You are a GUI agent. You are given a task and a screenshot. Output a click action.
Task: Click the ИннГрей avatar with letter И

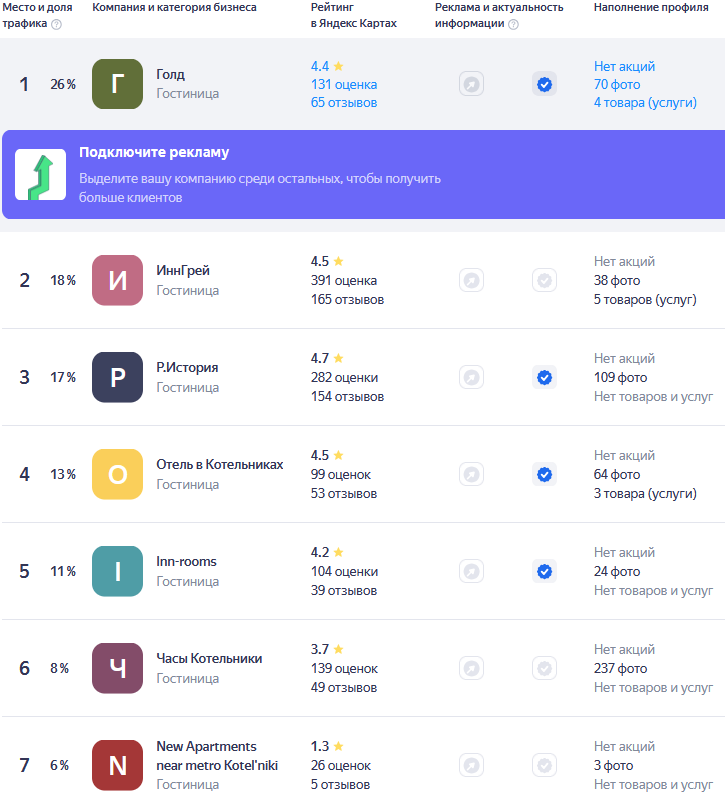pos(118,280)
